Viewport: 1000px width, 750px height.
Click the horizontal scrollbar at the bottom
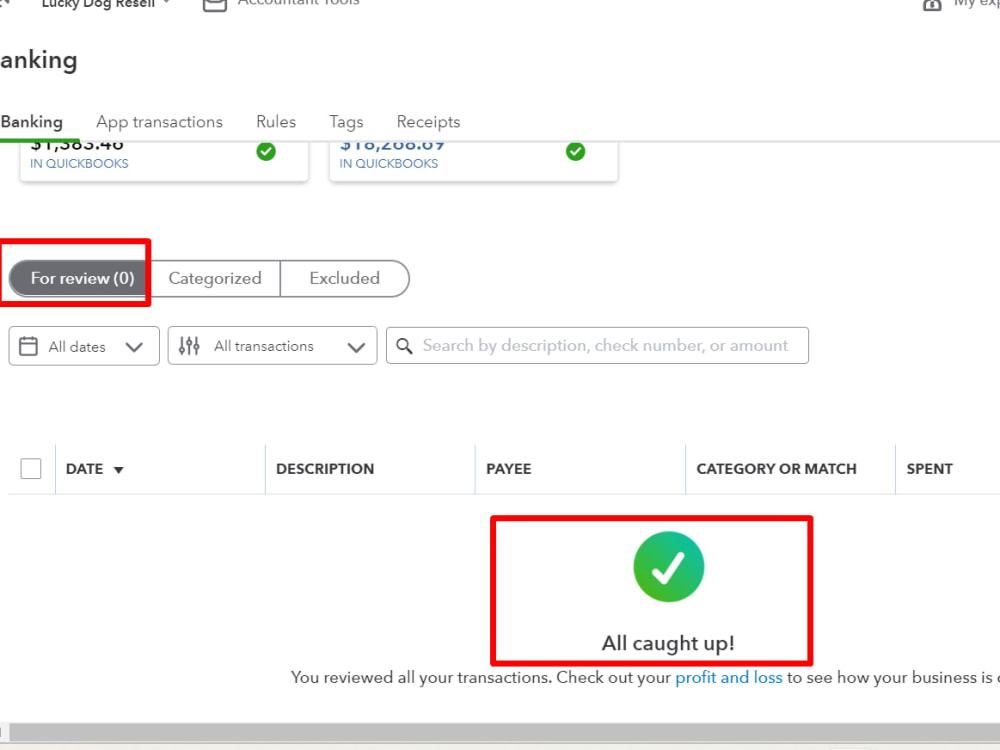(x=504, y=732)
